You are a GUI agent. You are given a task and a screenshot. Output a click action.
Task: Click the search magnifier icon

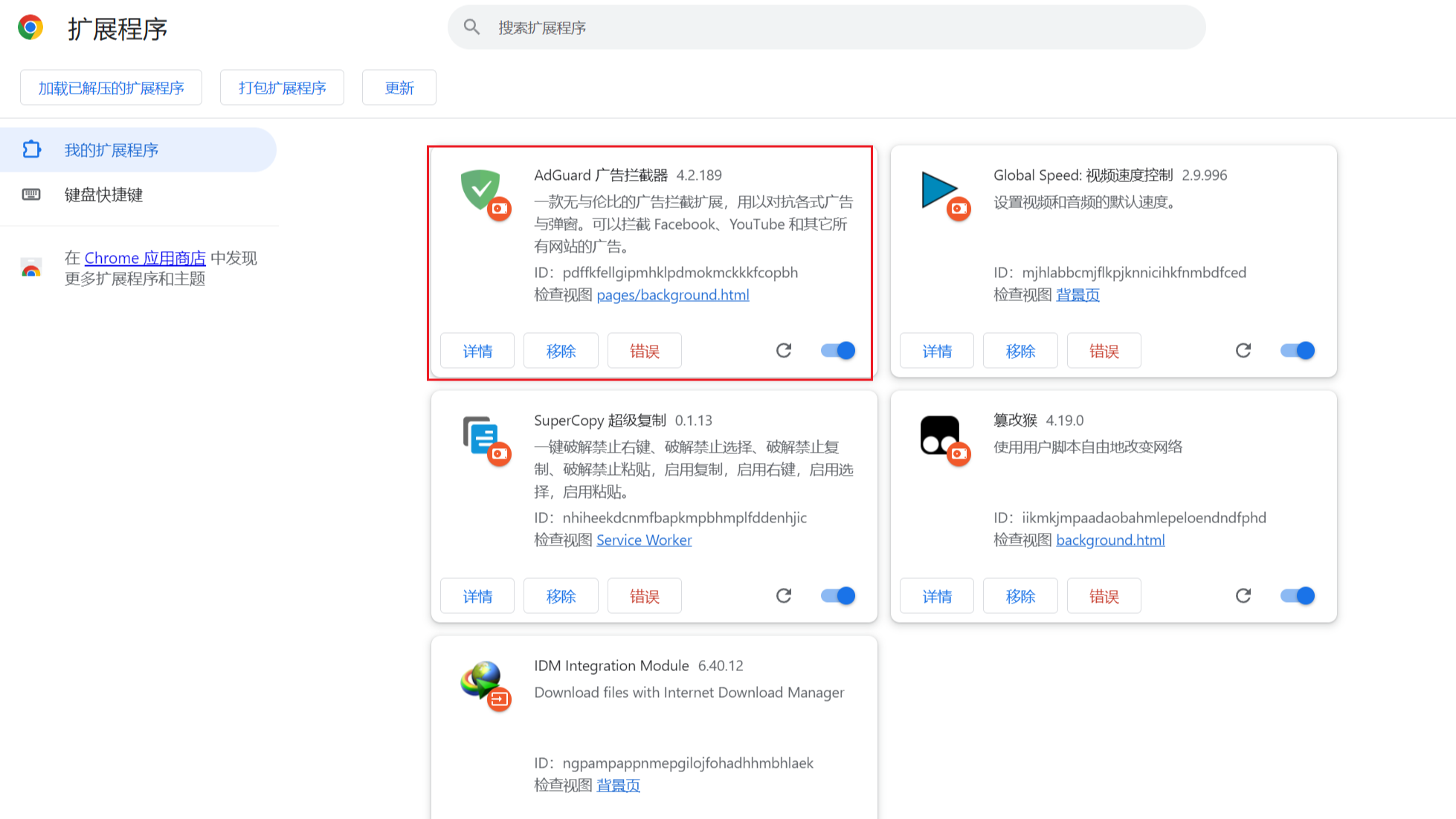[471, 27]
